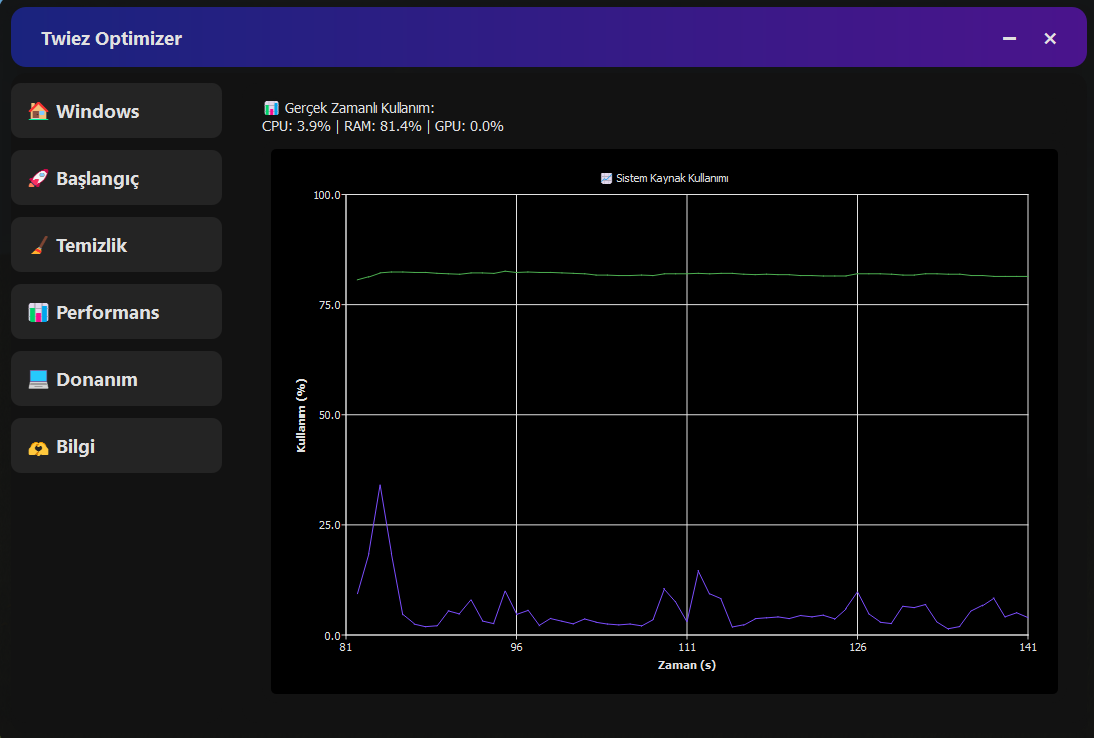Click the 100.0 y-axis tick label

327,195
